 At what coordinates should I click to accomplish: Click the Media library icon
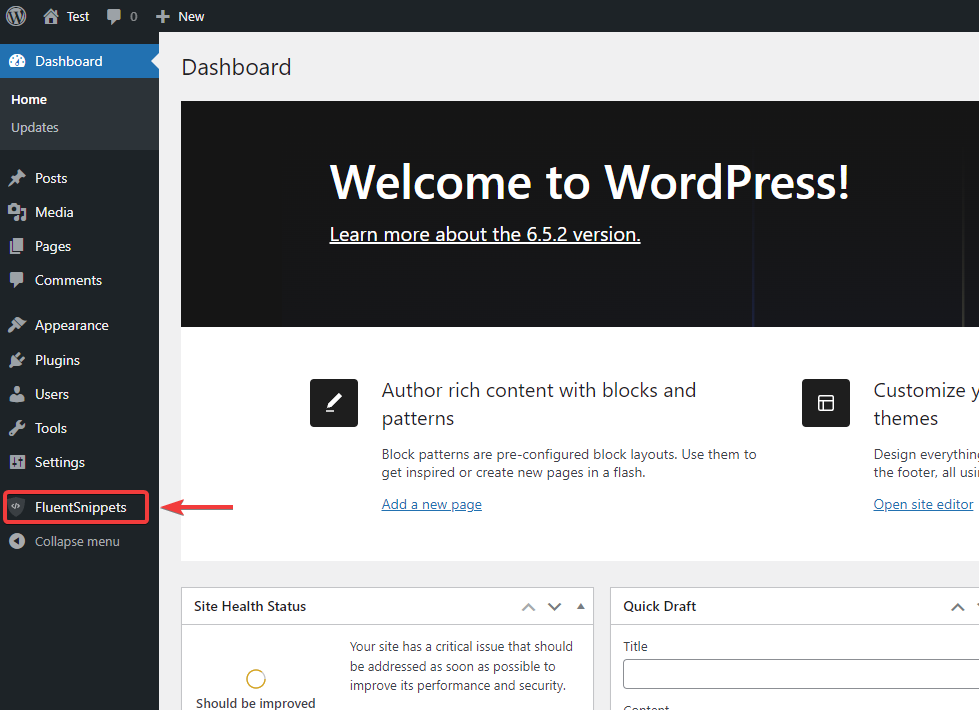(x=17, y=212)
